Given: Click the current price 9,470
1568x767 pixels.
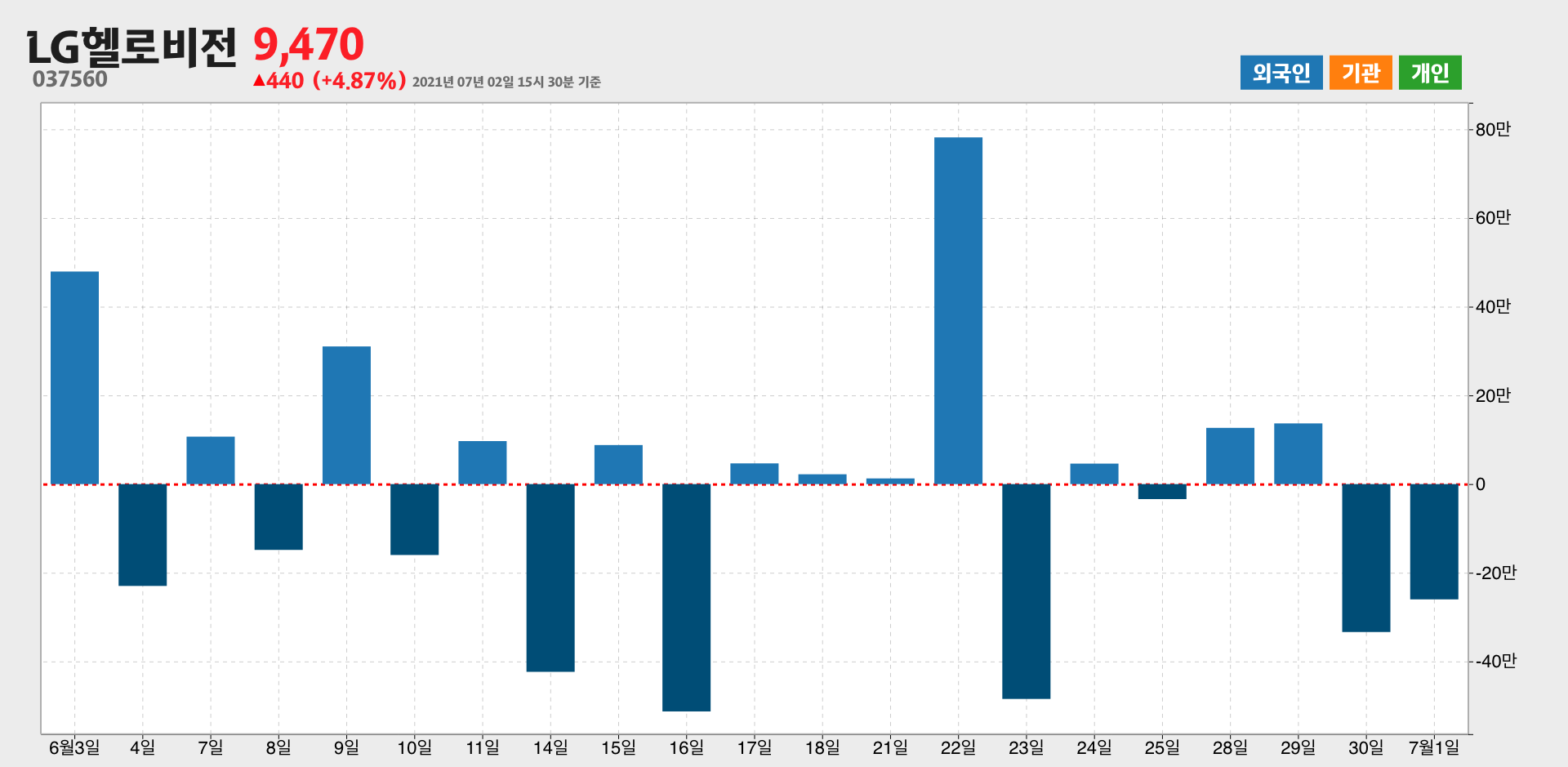Looking at the screenshot, I should 309,45.
